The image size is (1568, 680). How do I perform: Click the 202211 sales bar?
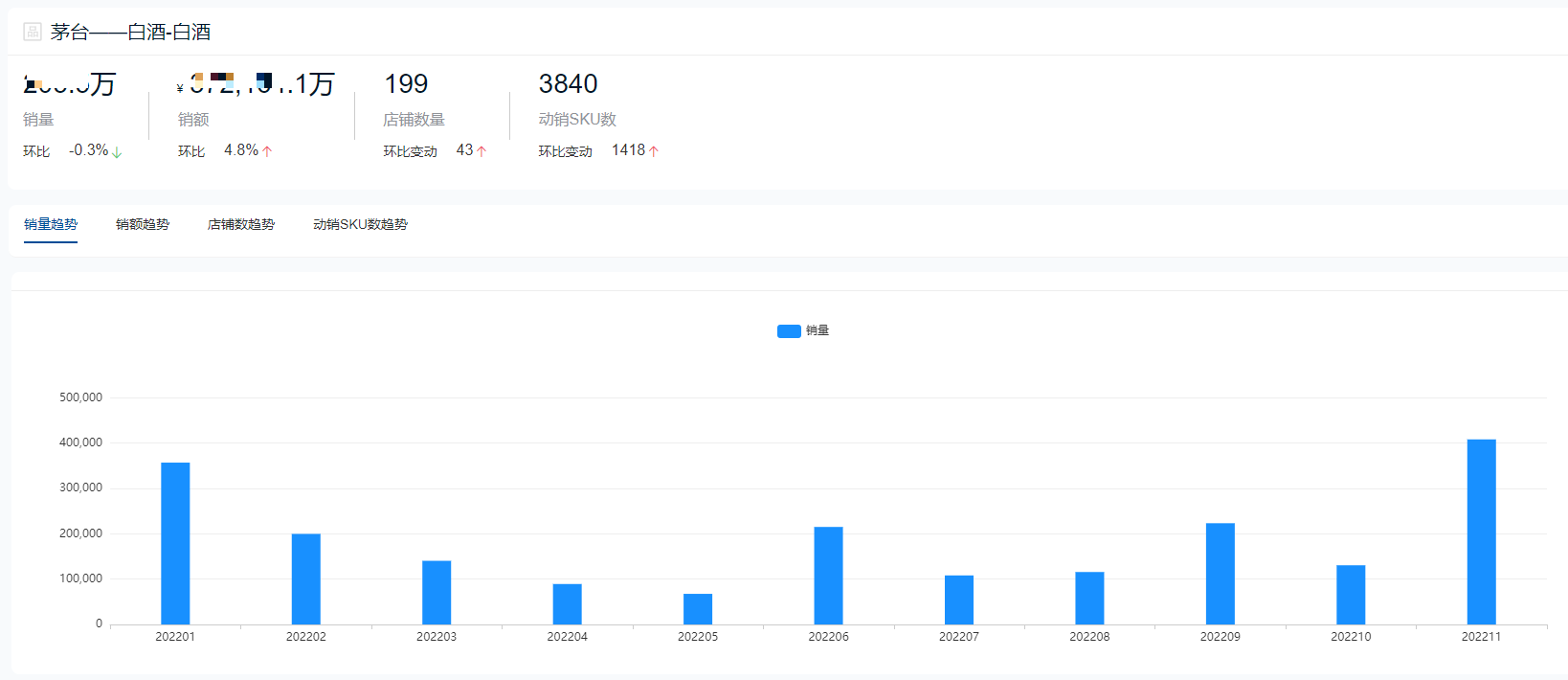point(1481,532)
